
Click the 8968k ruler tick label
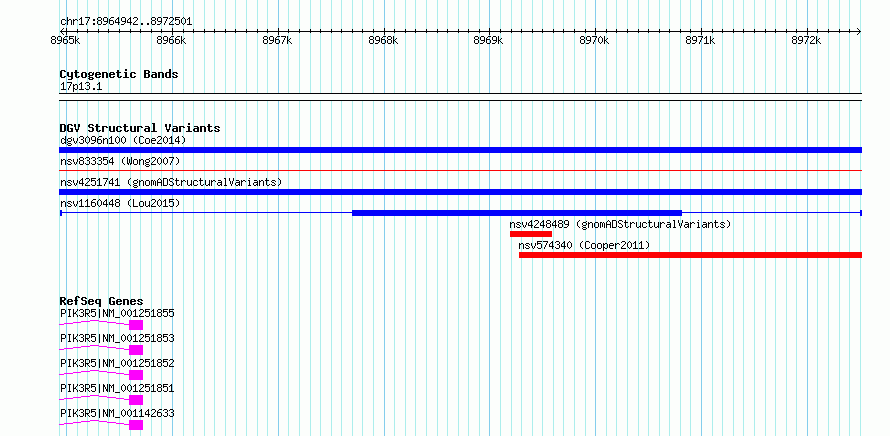pyautogui.click(x=383, y=40)
